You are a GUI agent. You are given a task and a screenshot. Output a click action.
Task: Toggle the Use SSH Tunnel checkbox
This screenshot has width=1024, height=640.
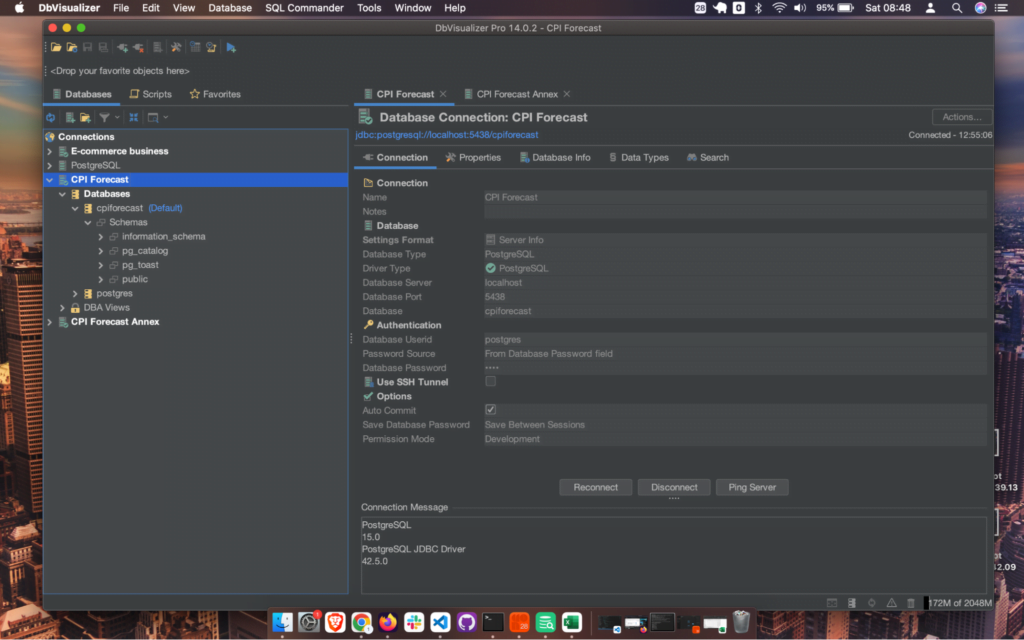point(490,381)
